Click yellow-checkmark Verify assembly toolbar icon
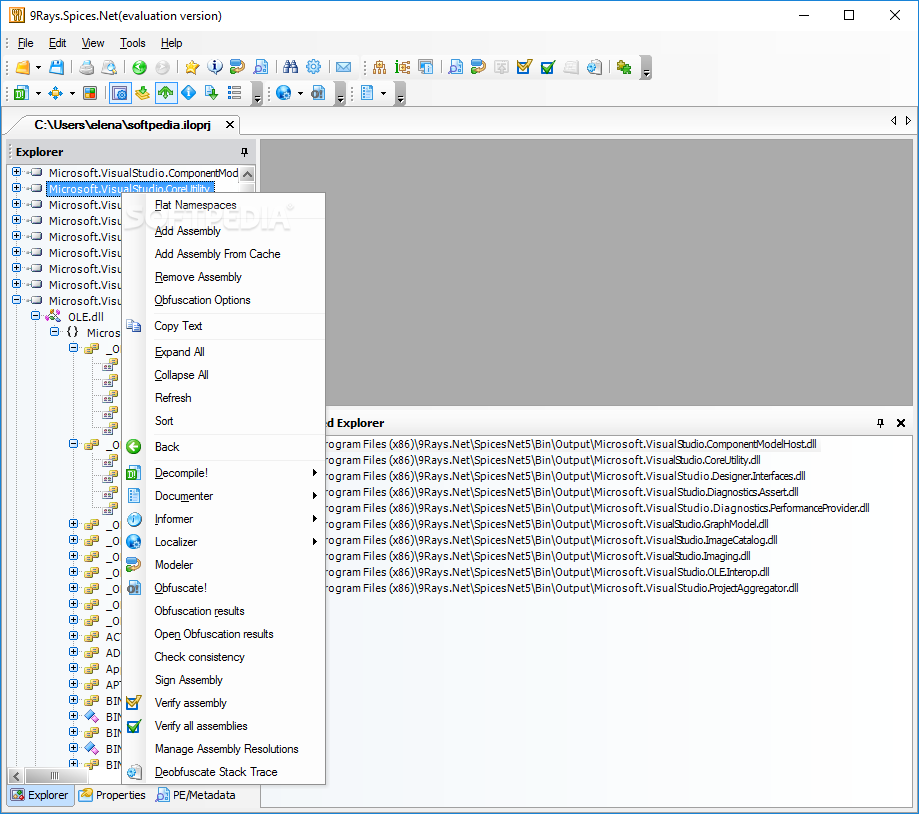919x814 pixels. 524,67
